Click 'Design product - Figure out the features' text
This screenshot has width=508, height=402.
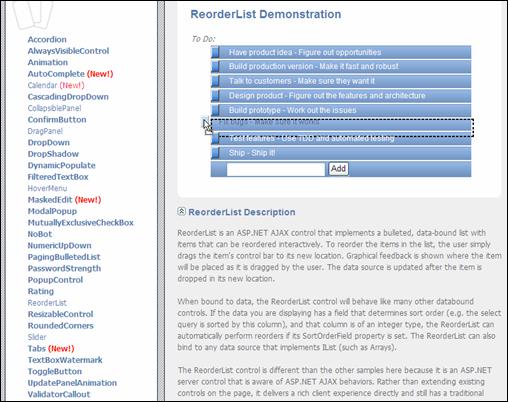pyautogui.click(x=327, y=96)
